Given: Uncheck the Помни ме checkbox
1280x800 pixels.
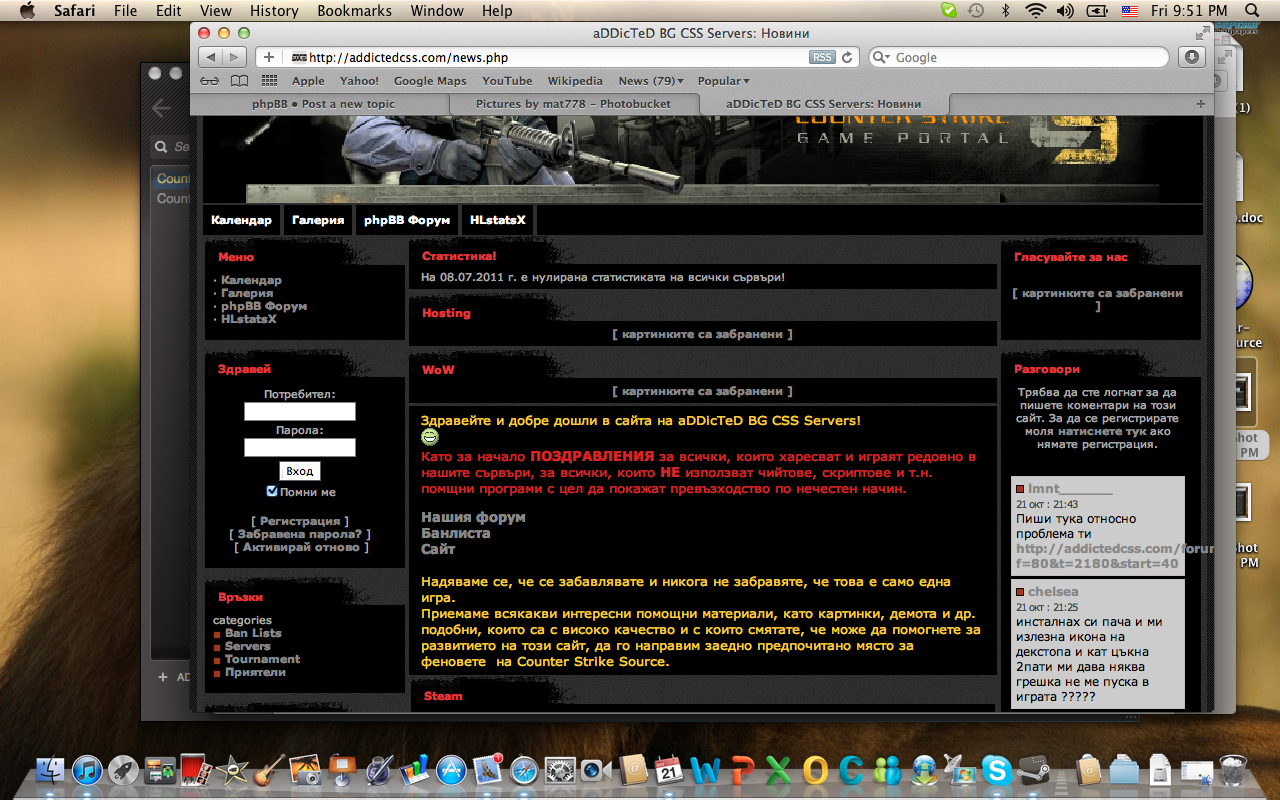Looking at the screenshot, I should pyautogui.click(x=271, y=490).
